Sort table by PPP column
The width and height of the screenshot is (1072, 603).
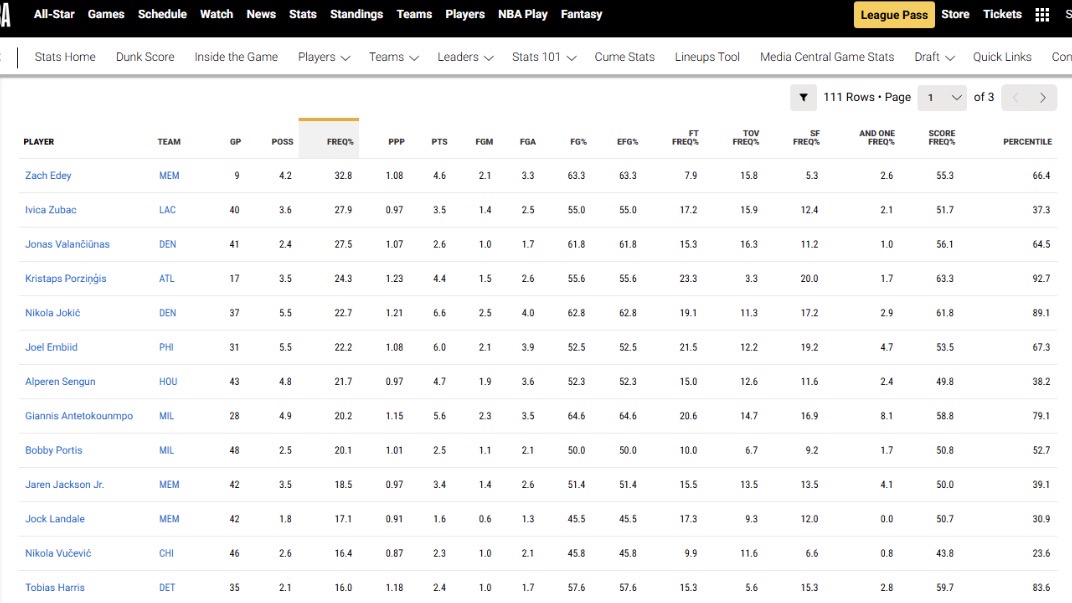[x=396, y=142]
